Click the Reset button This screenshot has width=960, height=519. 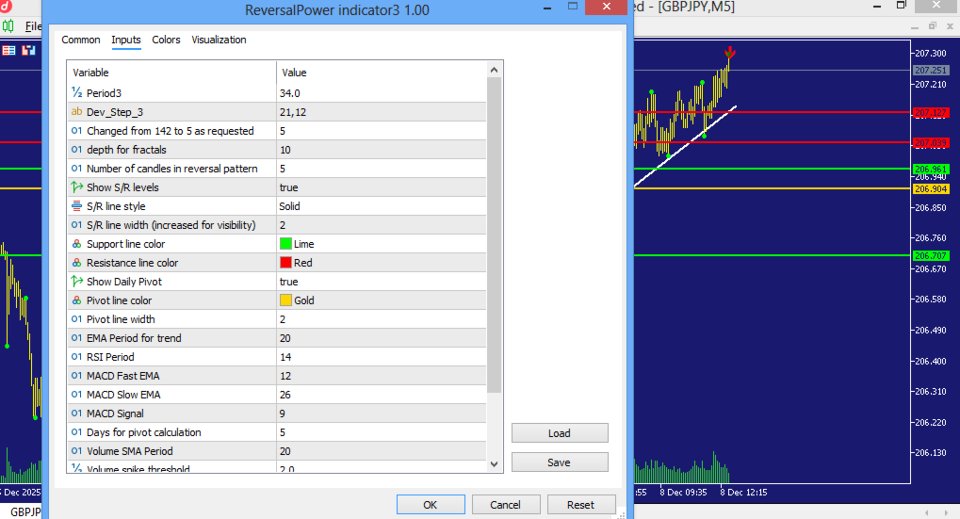pos(580,505)
